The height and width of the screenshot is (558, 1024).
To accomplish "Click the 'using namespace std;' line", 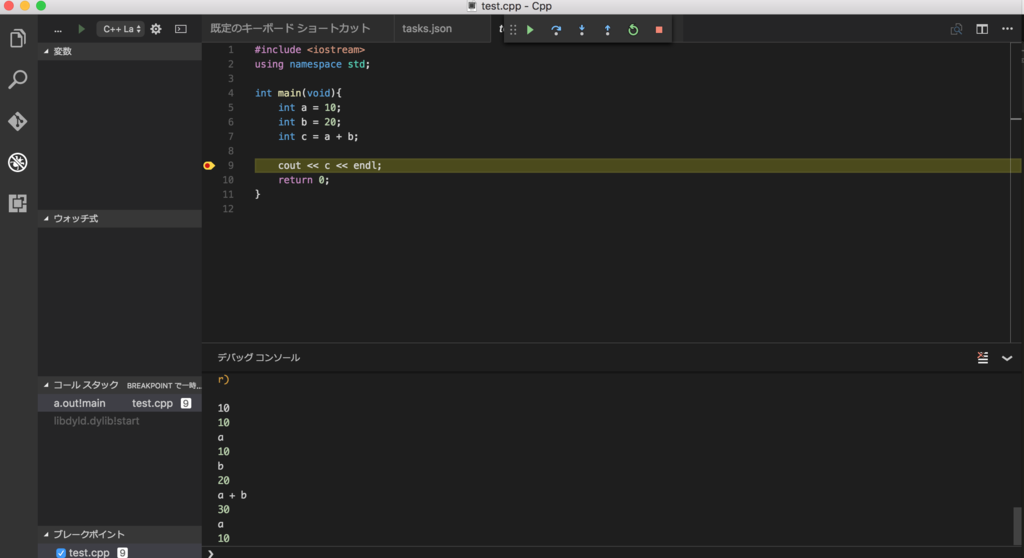I will point(312,65).
